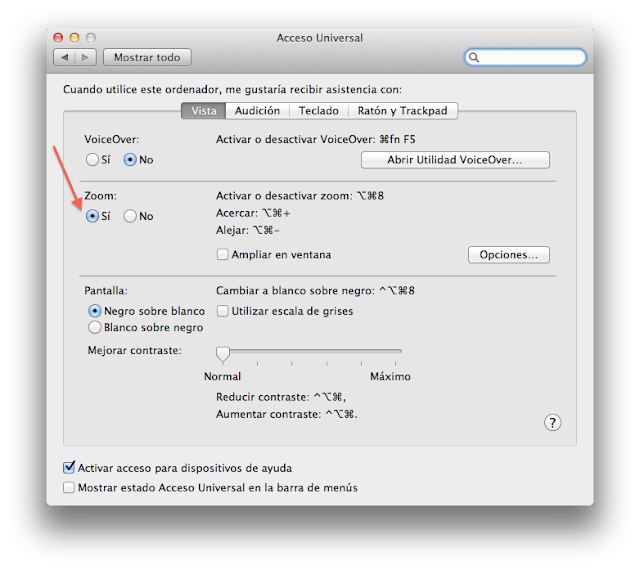Click the 'Zoom:' section label

[100, 196]
